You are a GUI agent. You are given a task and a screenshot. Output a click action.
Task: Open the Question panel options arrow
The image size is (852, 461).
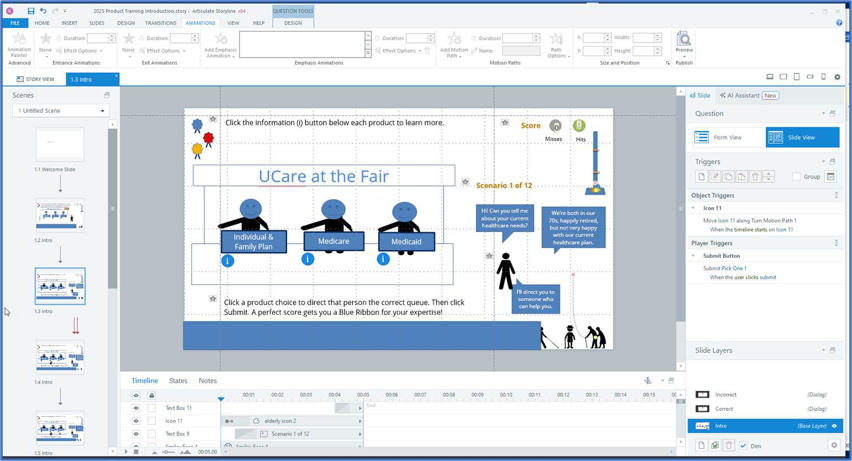[824, 114]
